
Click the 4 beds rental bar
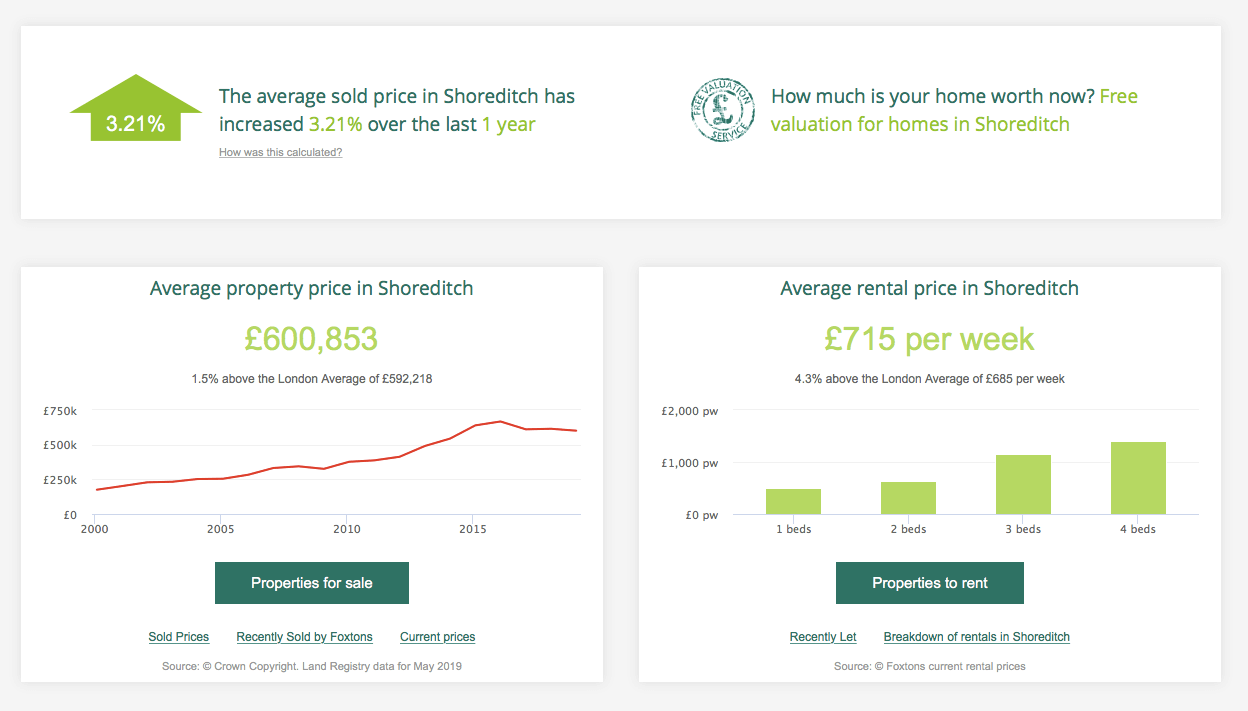pos(1138,478)
